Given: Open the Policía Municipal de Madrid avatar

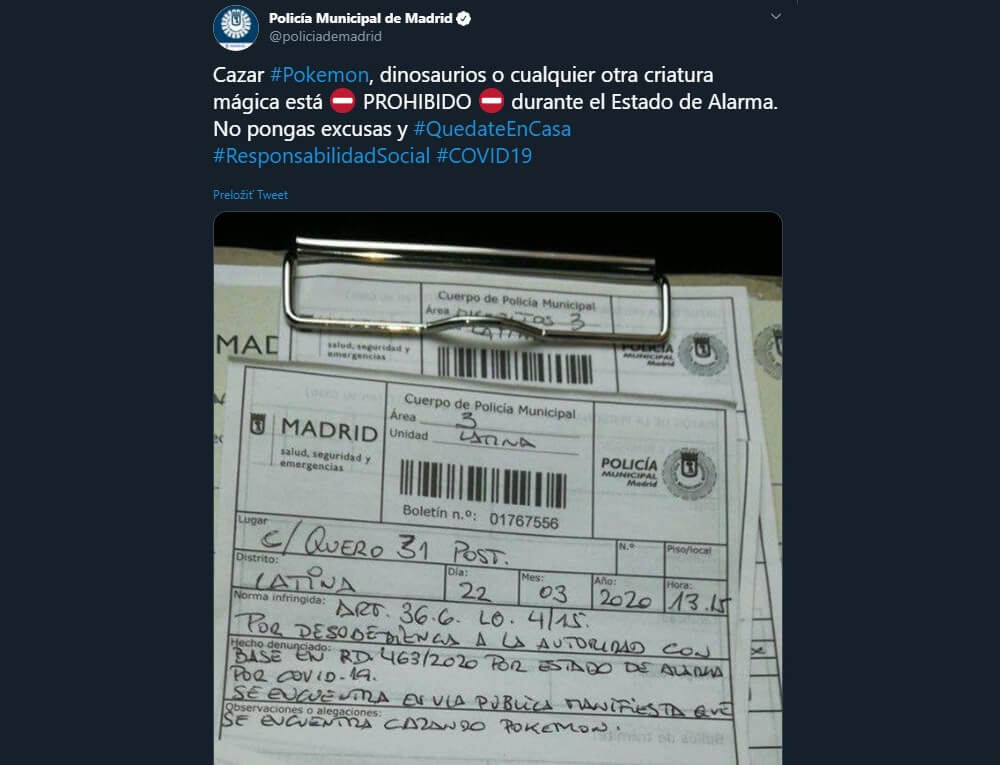Looking at the screenshot, I should point(235,27).
